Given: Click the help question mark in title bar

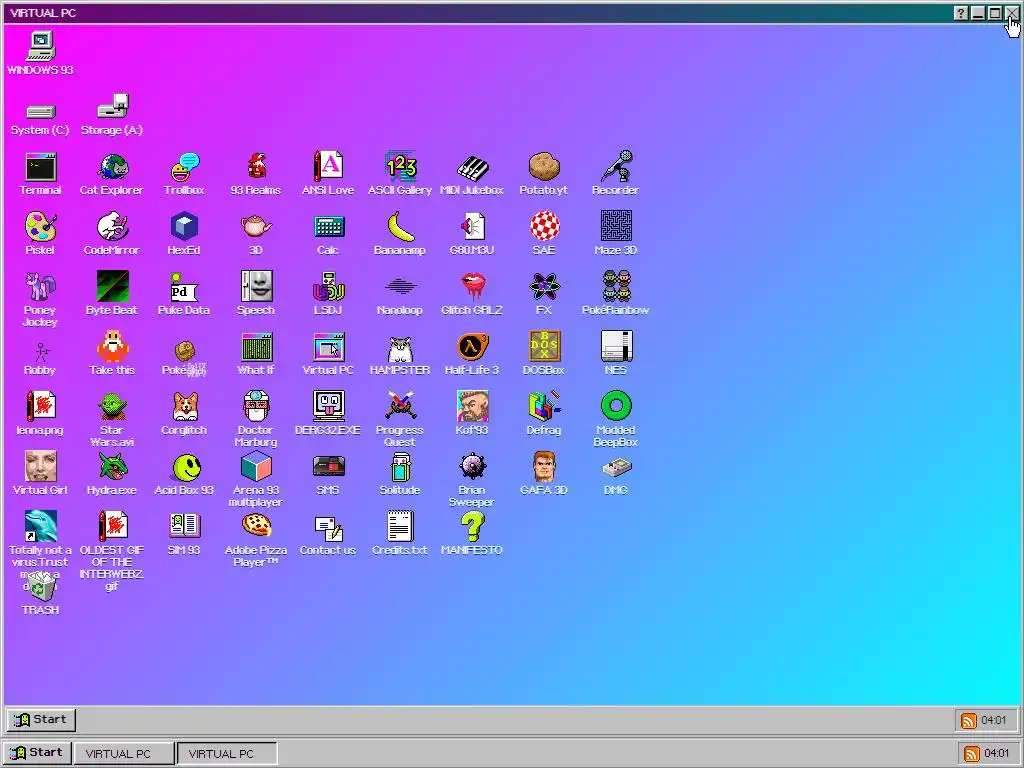Looking at the screenshot, I should (961, 13).
